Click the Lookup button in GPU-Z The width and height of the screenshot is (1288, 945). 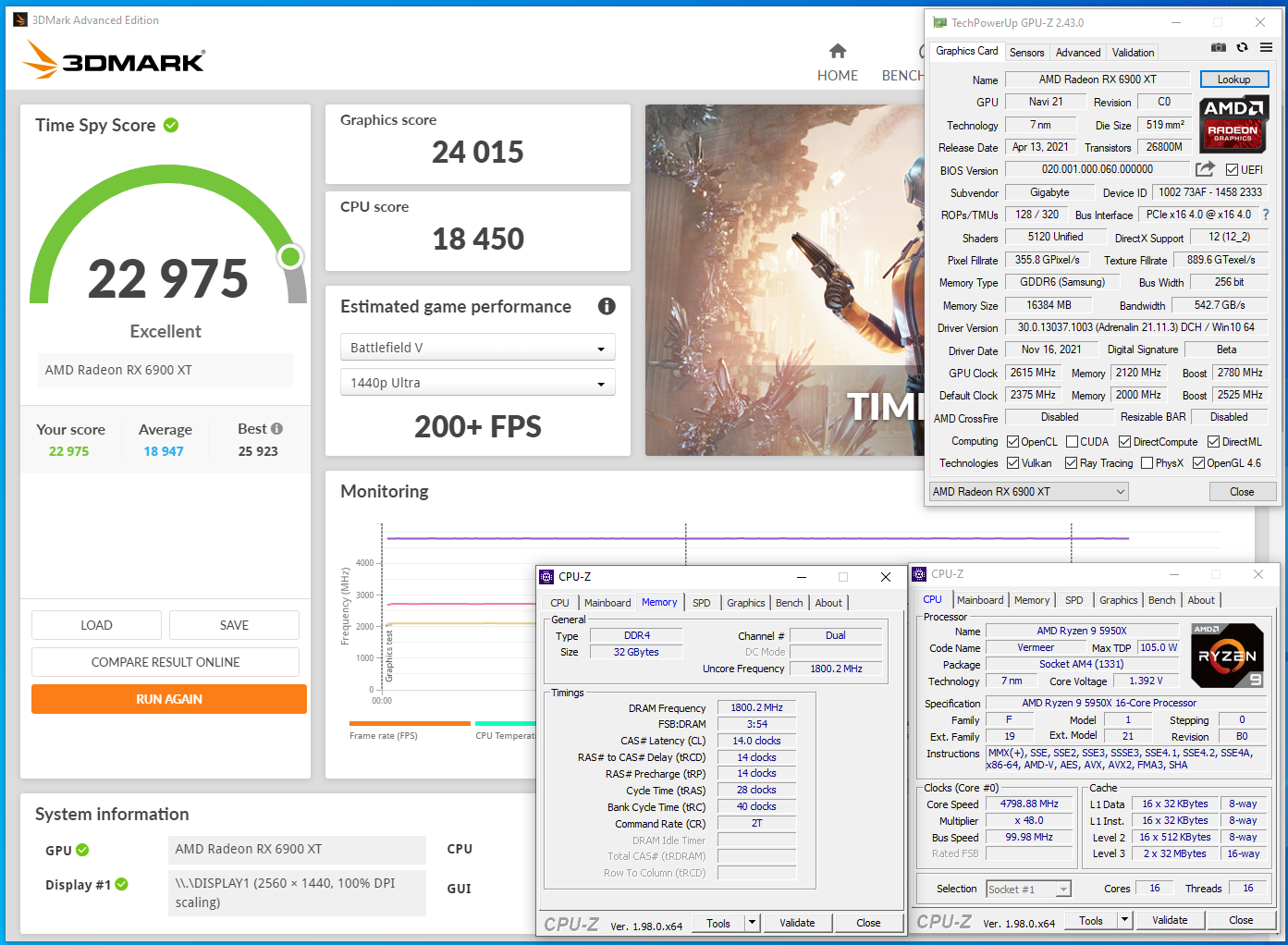1233,80
